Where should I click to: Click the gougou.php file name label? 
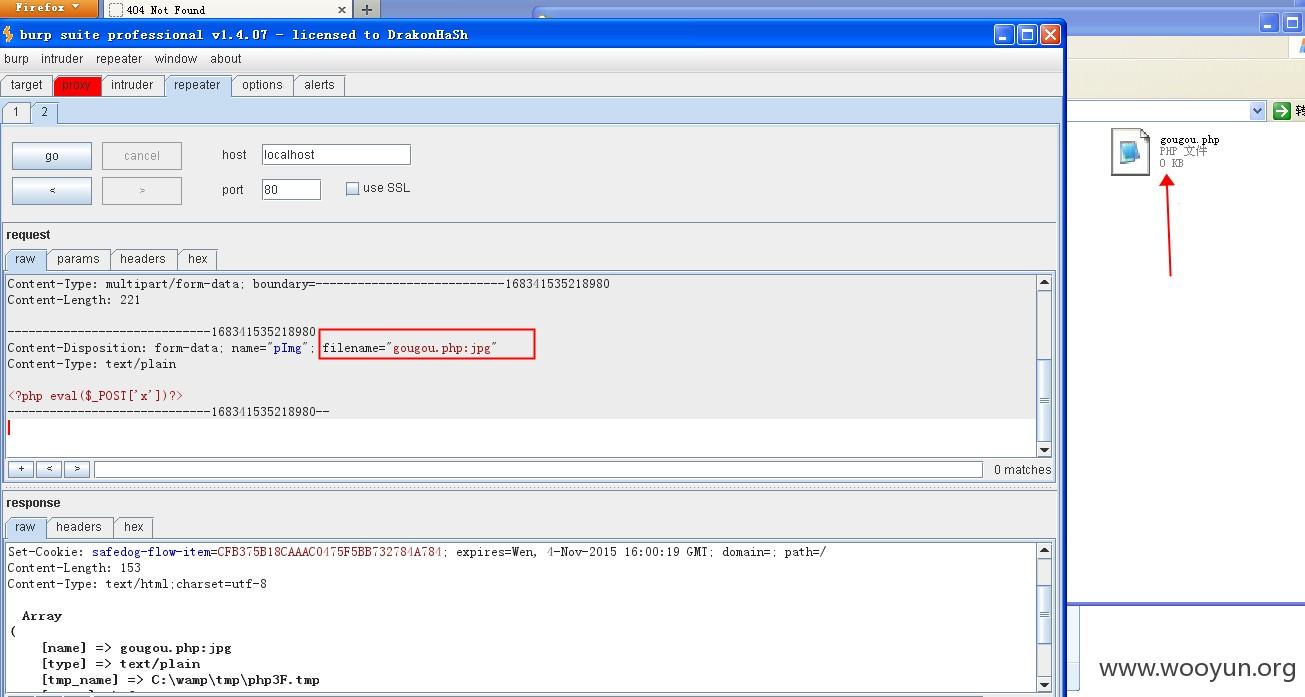click(1189, 140)
